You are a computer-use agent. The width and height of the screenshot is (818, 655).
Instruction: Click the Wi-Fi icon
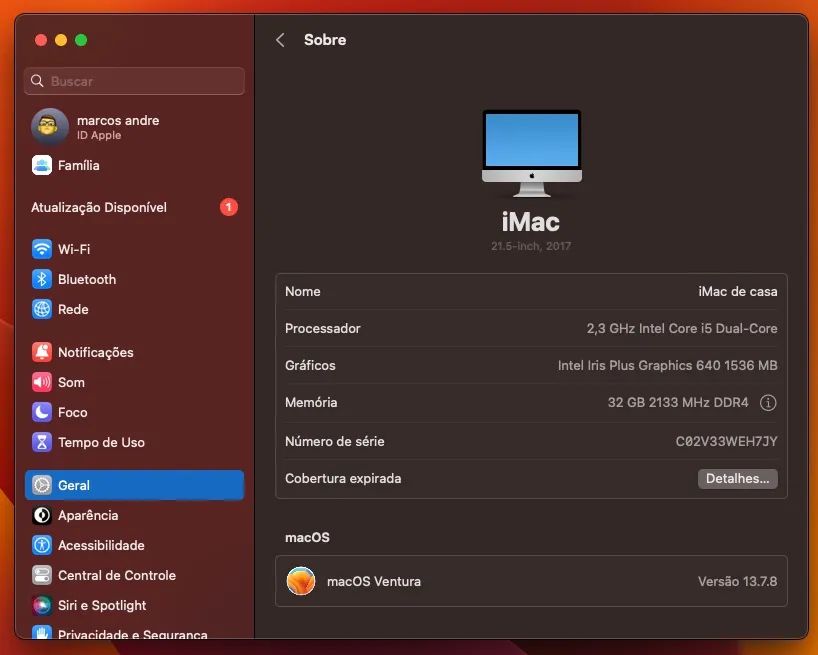click(x=42, y=249)
